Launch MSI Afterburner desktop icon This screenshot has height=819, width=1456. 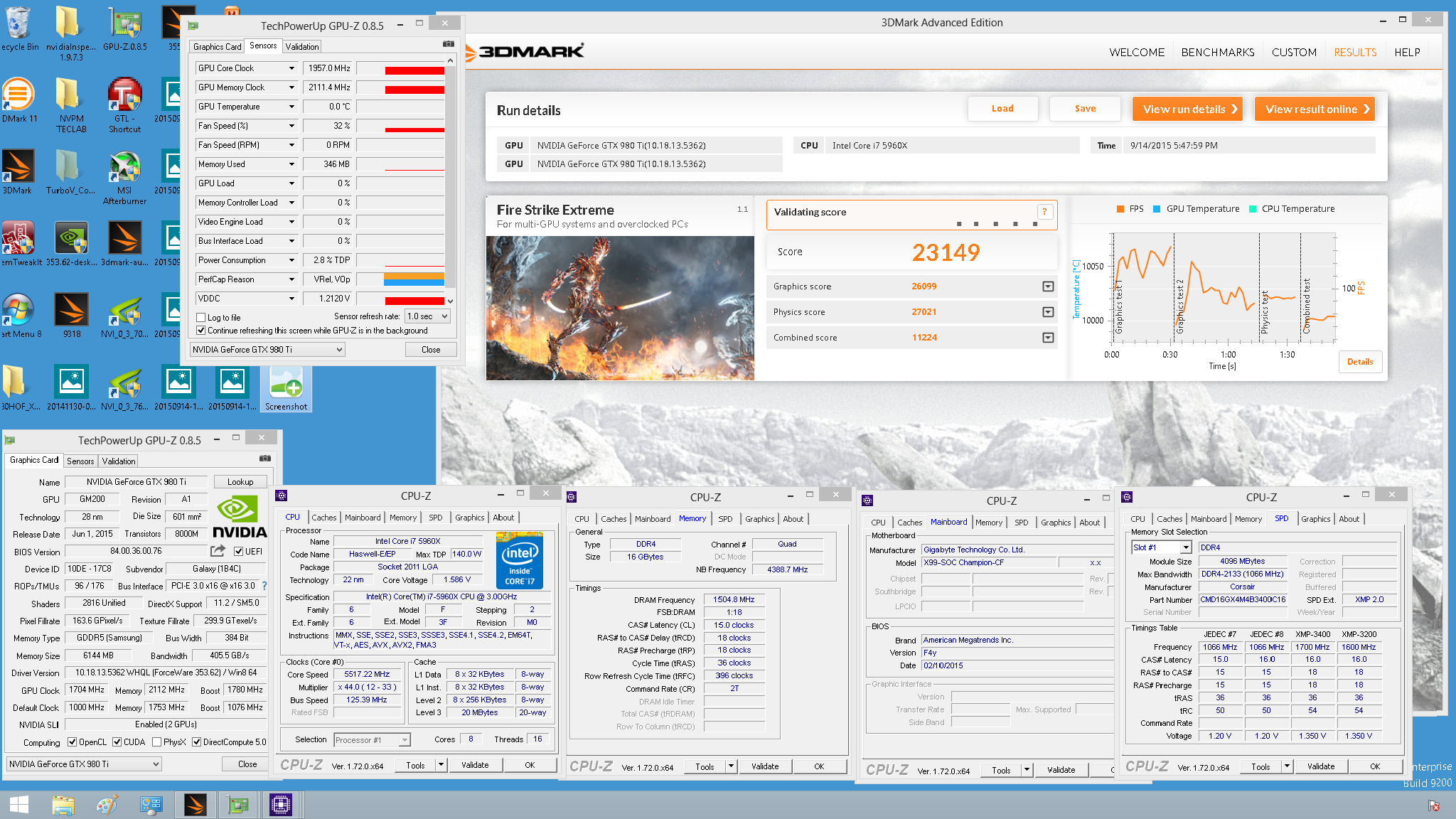click(x=125, y=178)
